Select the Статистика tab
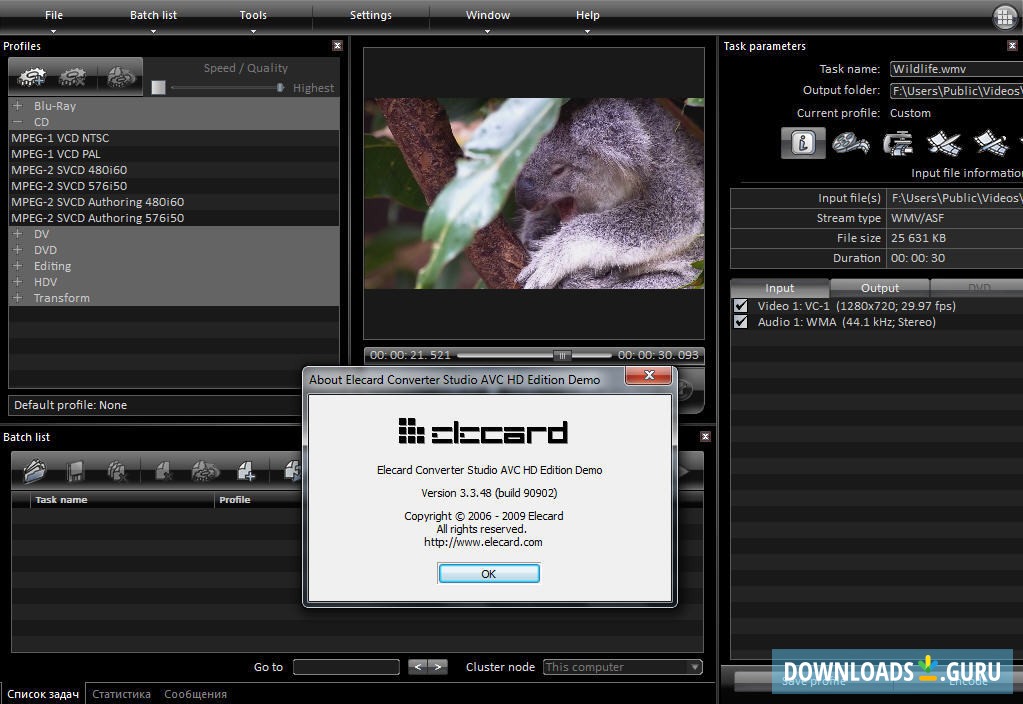 [x=121, y=694]
